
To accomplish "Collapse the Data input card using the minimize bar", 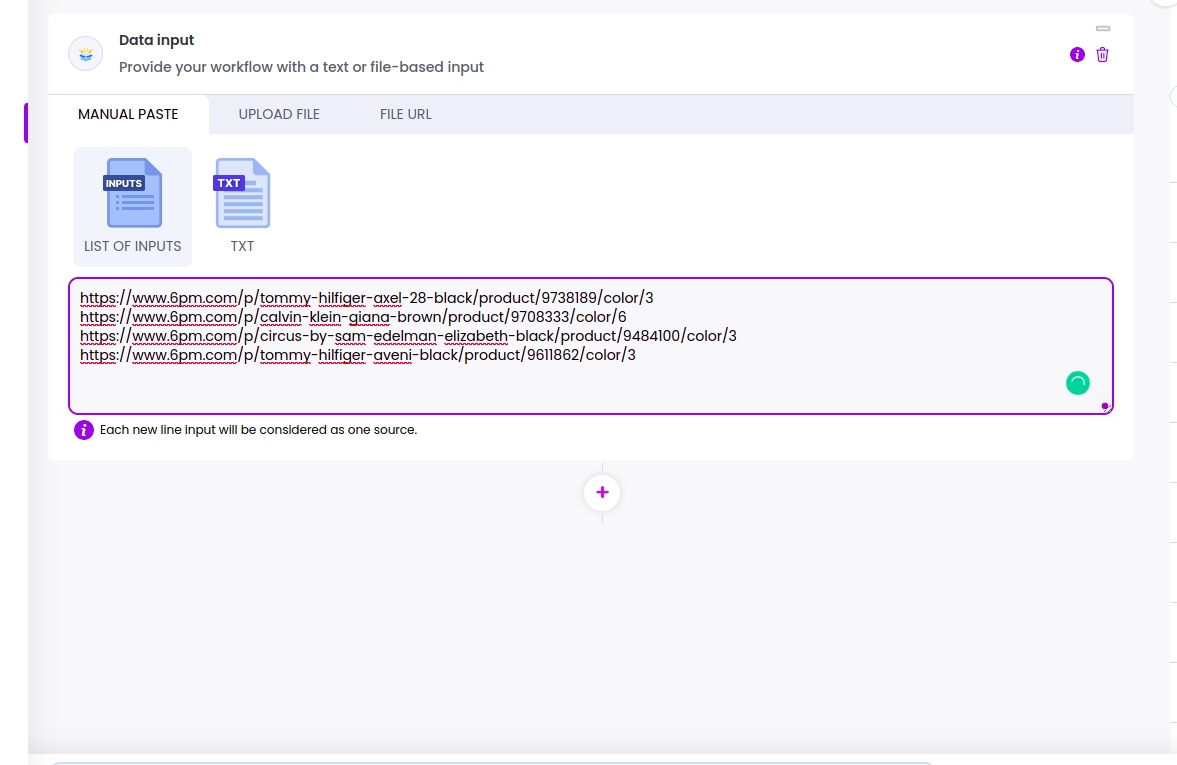I will pyautogui.click(x=1103, y=28).
